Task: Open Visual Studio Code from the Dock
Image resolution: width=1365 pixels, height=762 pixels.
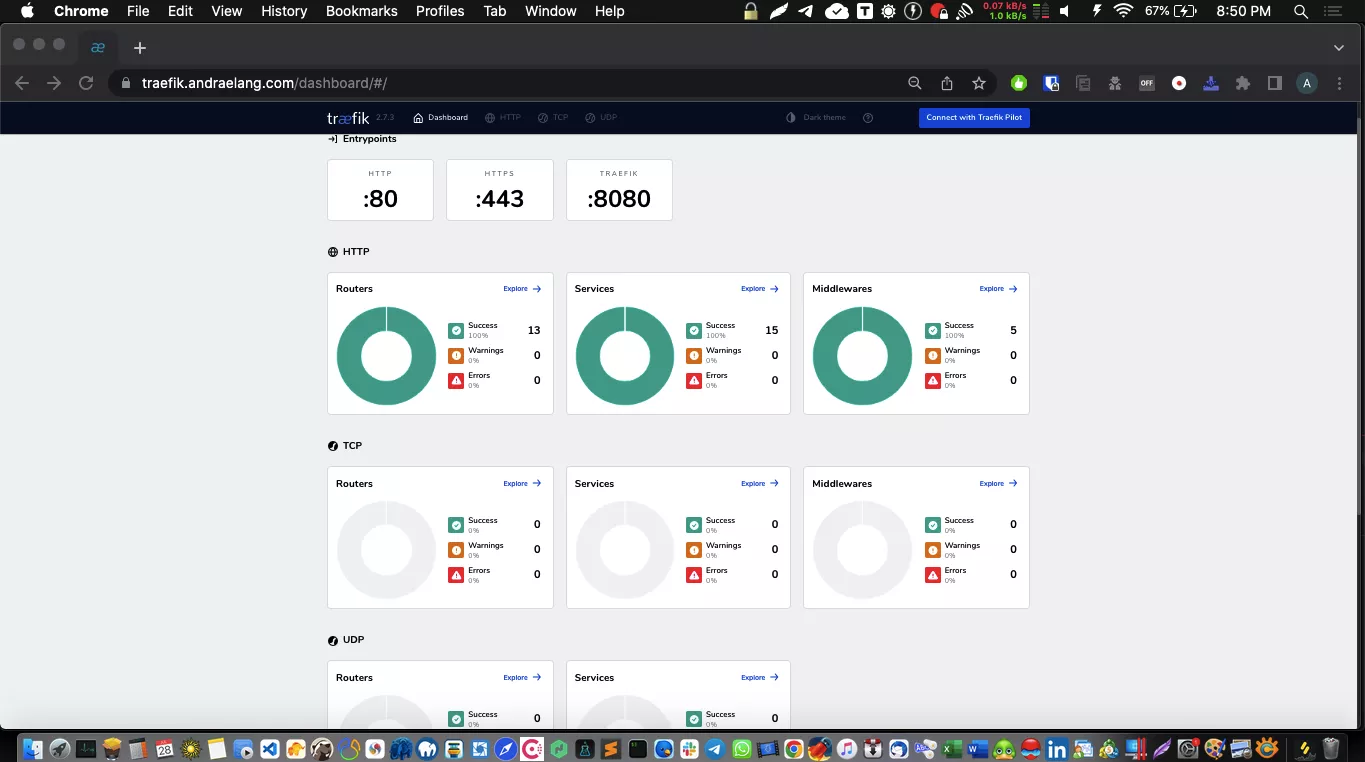Action: click(x=270, y=748)
